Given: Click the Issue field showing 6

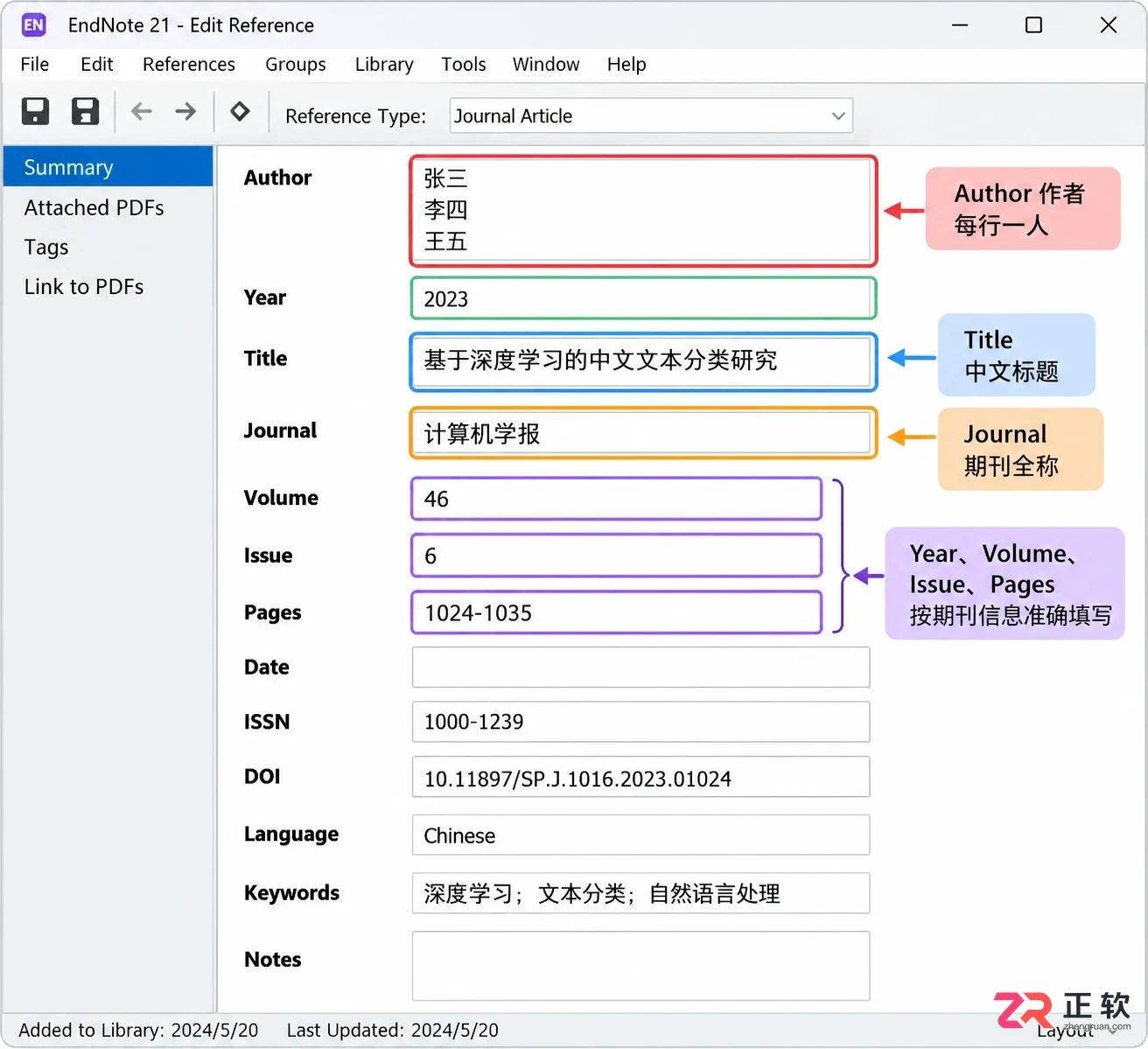Looking at the screenshot, I should 617,556.
